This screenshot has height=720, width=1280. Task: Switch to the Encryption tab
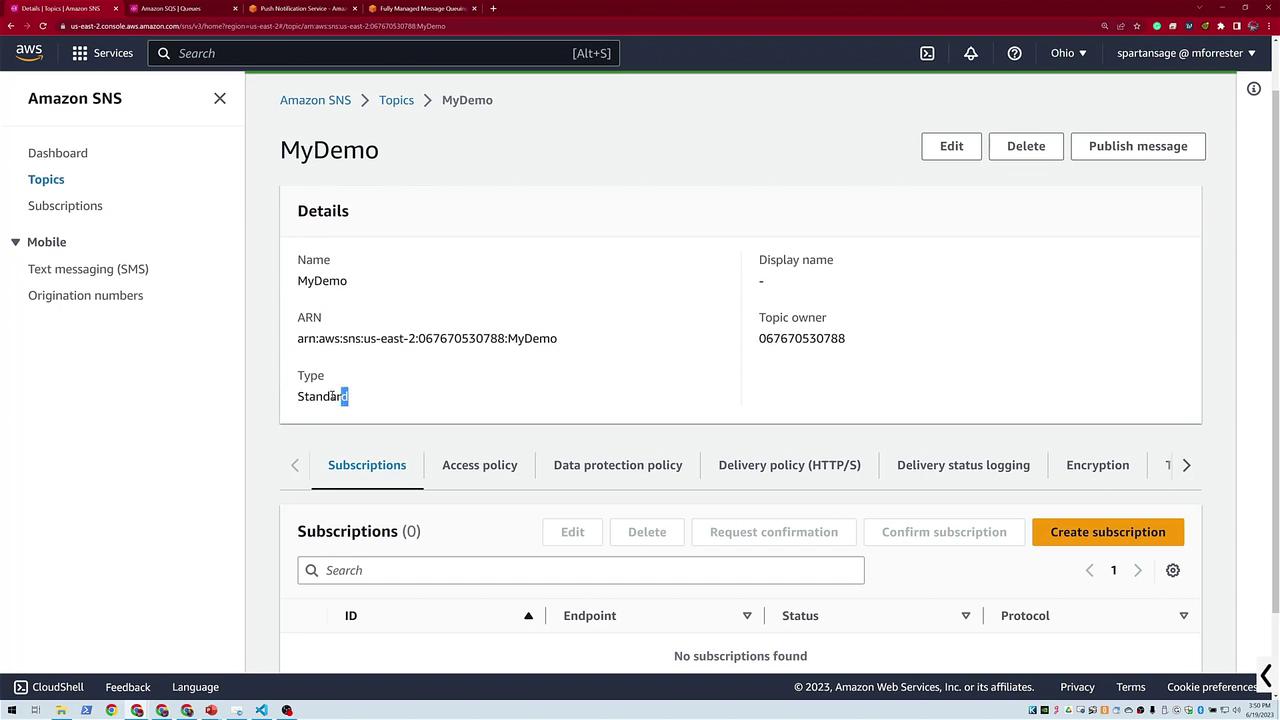pyautogui.click(x=1097, y=465)
